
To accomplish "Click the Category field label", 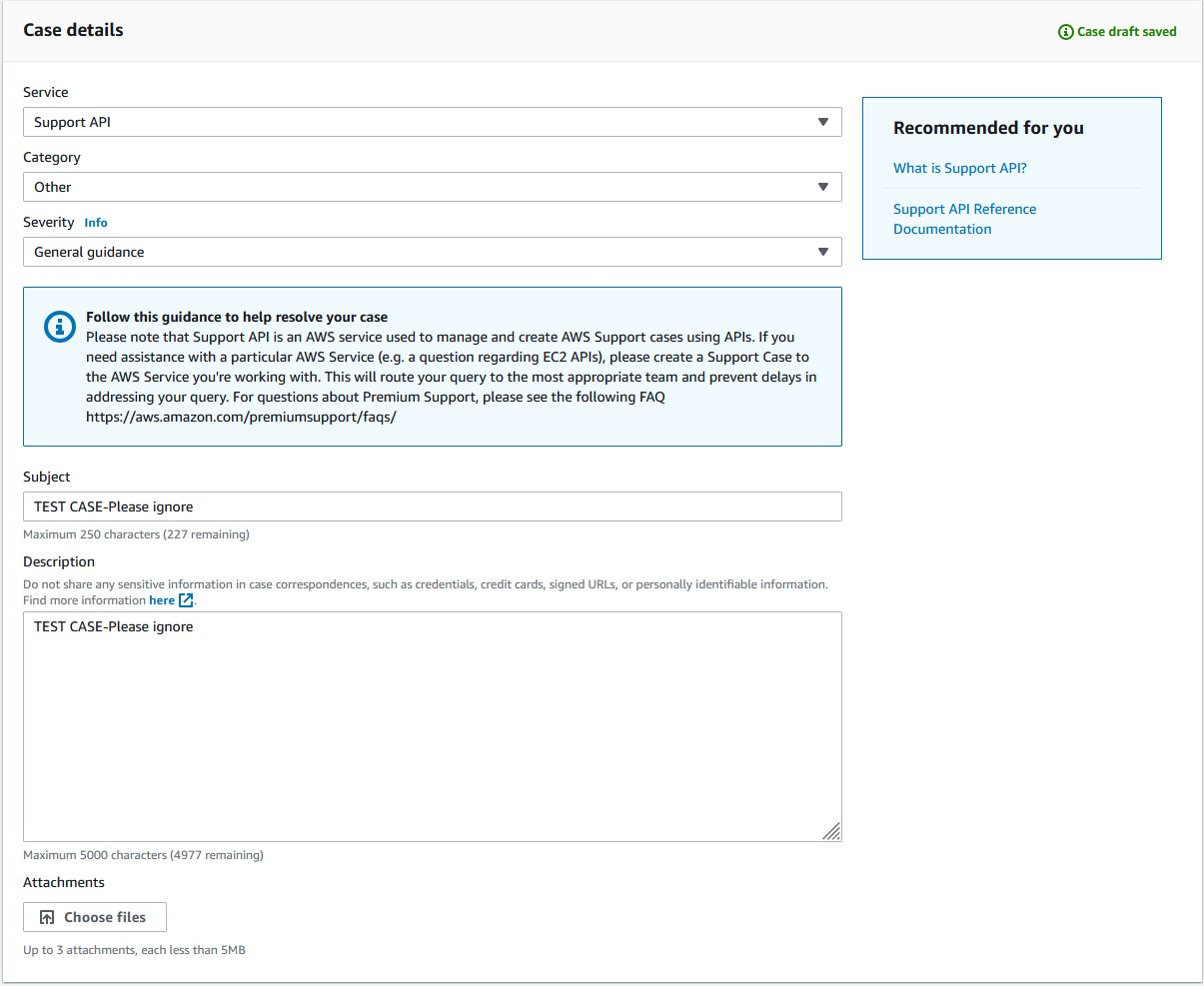I will [52, 157].
